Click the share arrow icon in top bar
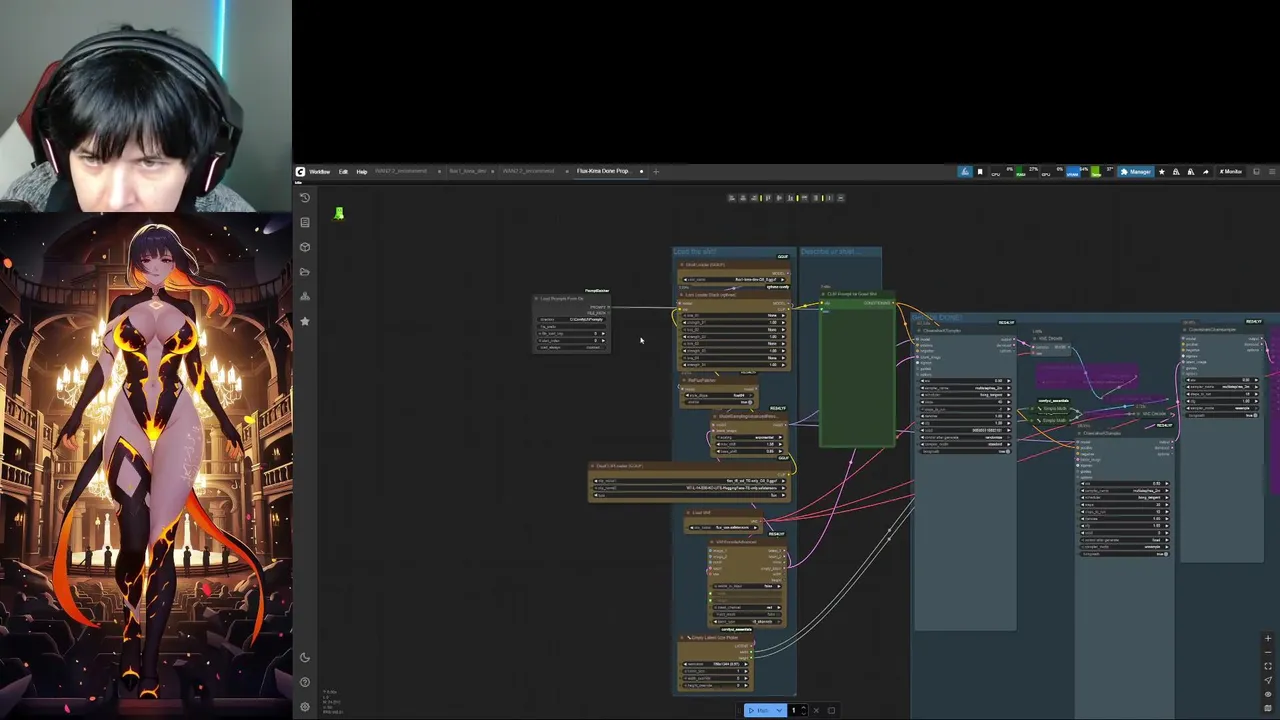This screenshot has width=1280, height=720. (1206, 172)
